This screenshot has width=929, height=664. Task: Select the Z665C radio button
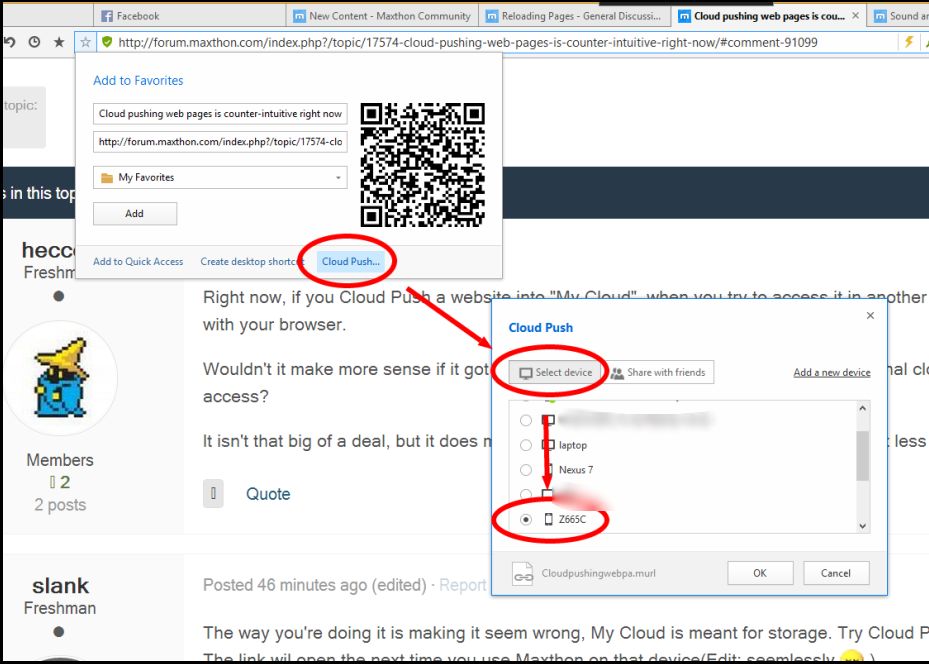(x=526, y=519)
